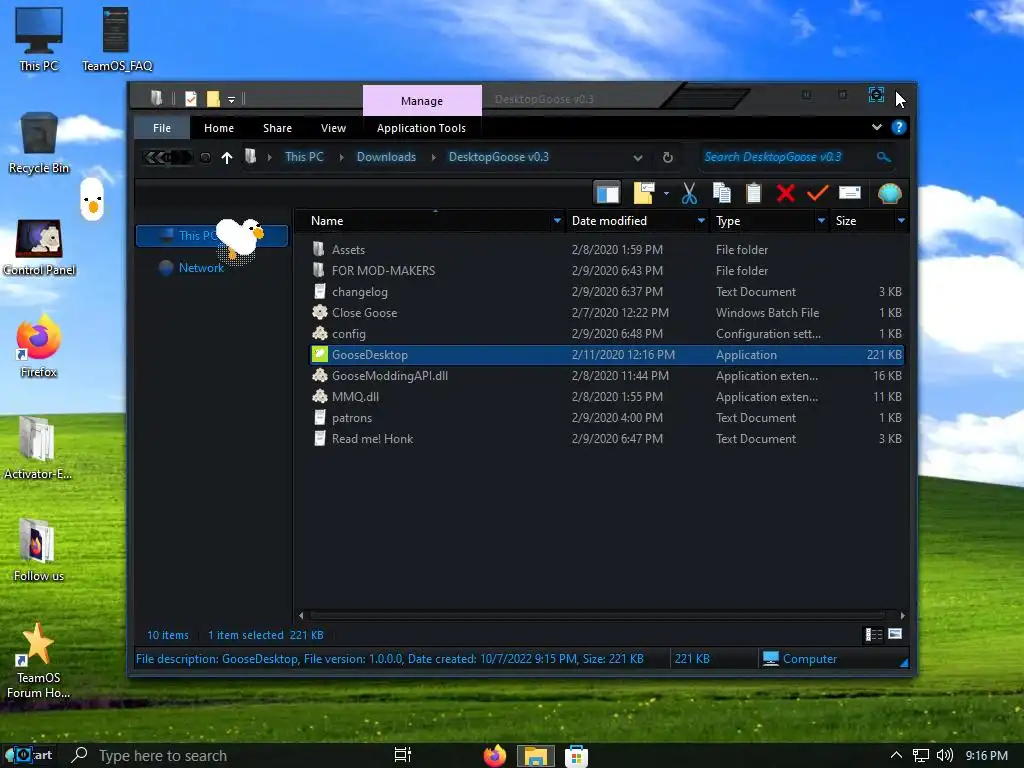Click the Paste clipboard icon
The image size is (1024, 768).
(x=754, y=193)
